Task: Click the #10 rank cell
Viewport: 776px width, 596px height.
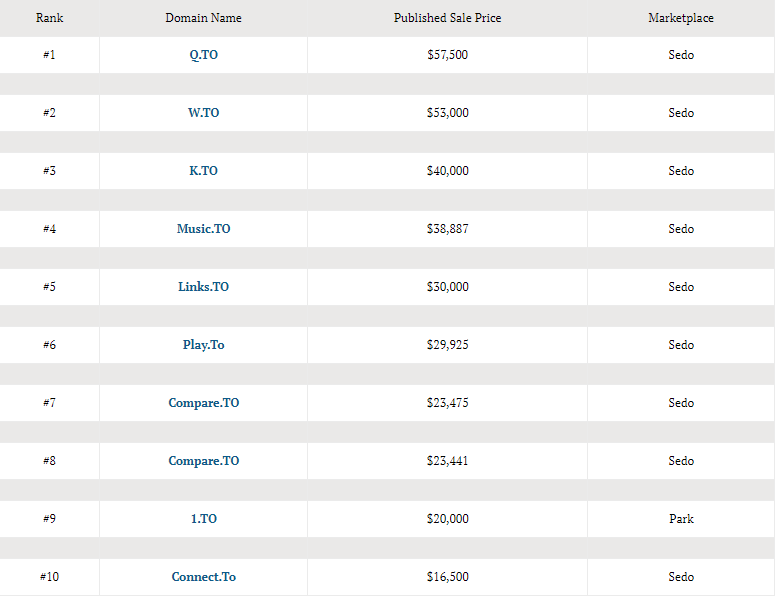Action: (49, 577)
